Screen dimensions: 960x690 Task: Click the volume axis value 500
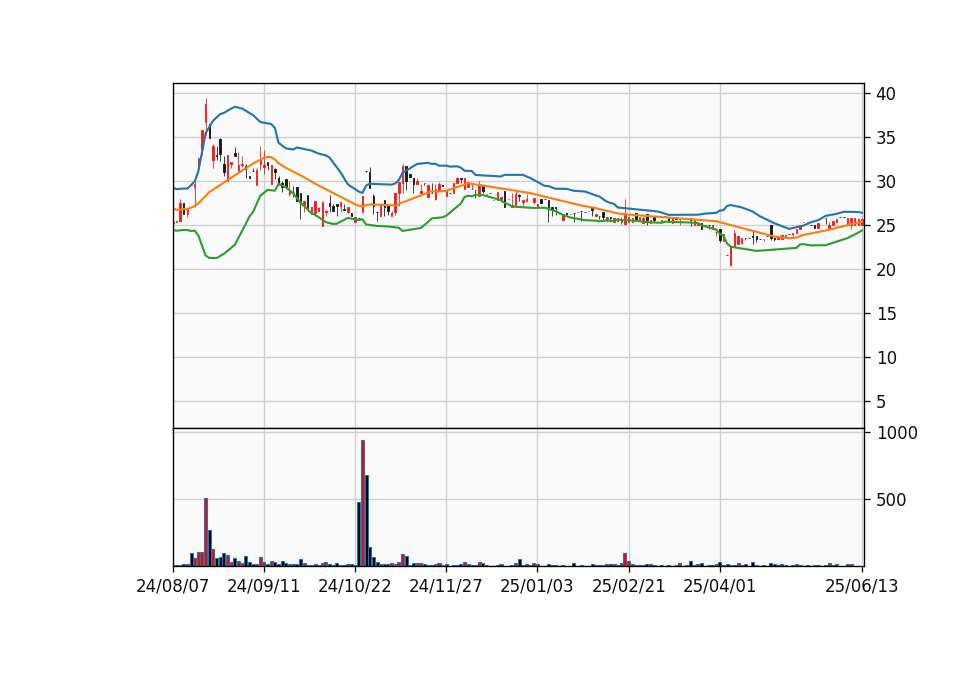click(x=891, y=500)
